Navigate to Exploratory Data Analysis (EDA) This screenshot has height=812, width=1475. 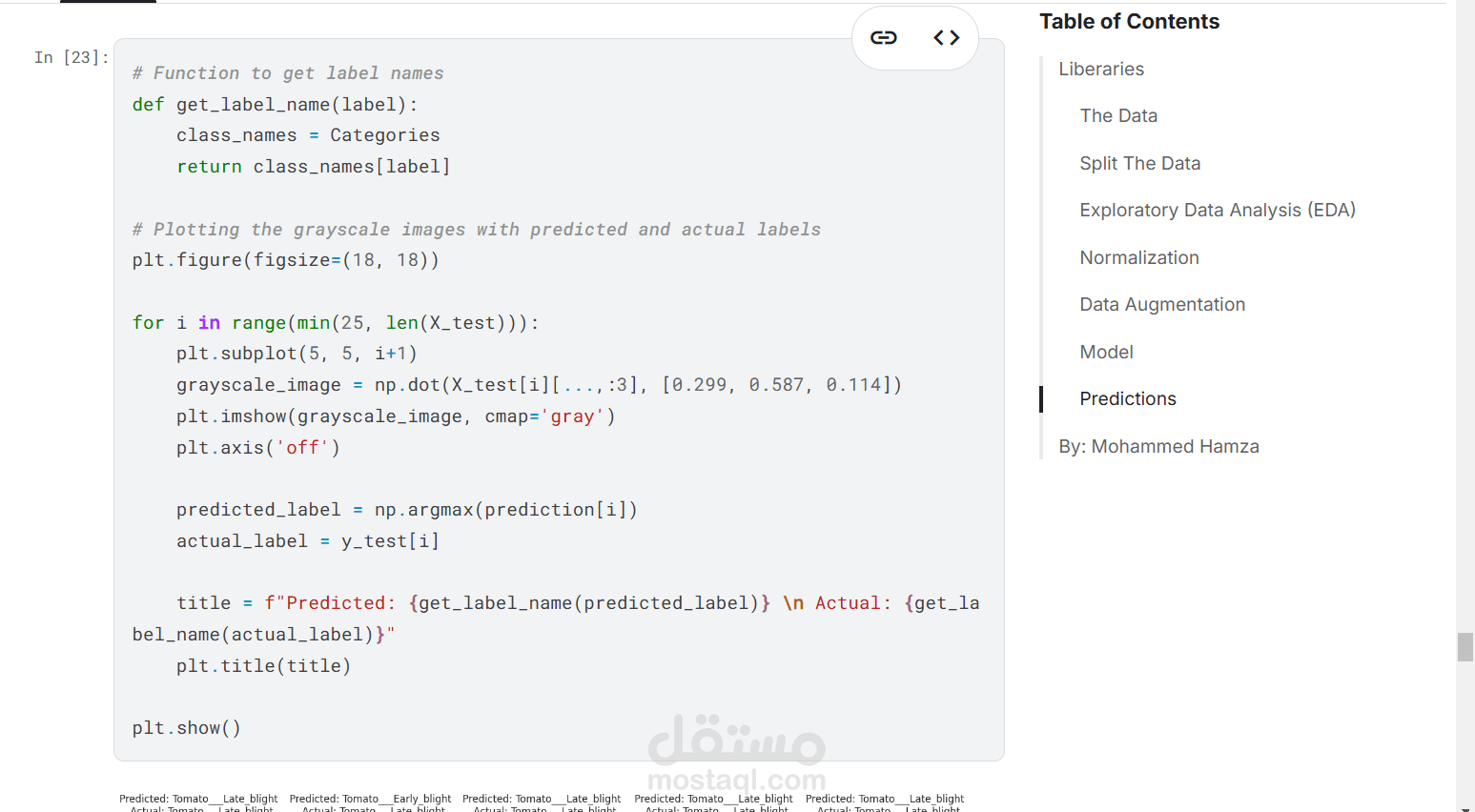[1217, 211]
